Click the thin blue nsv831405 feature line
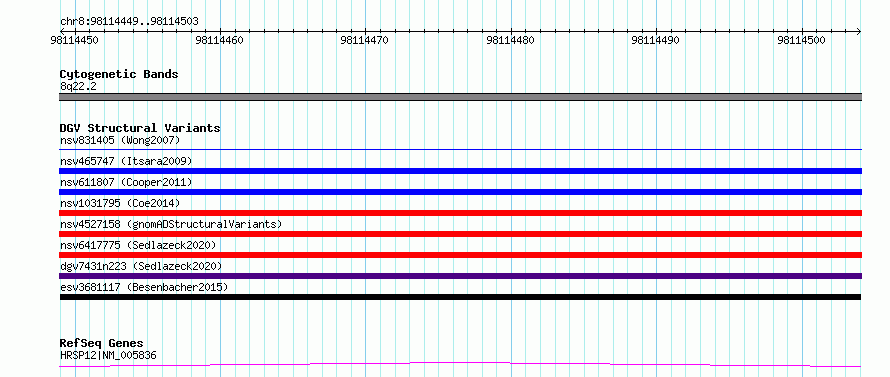The image size is (890, 377). point(460,150)
